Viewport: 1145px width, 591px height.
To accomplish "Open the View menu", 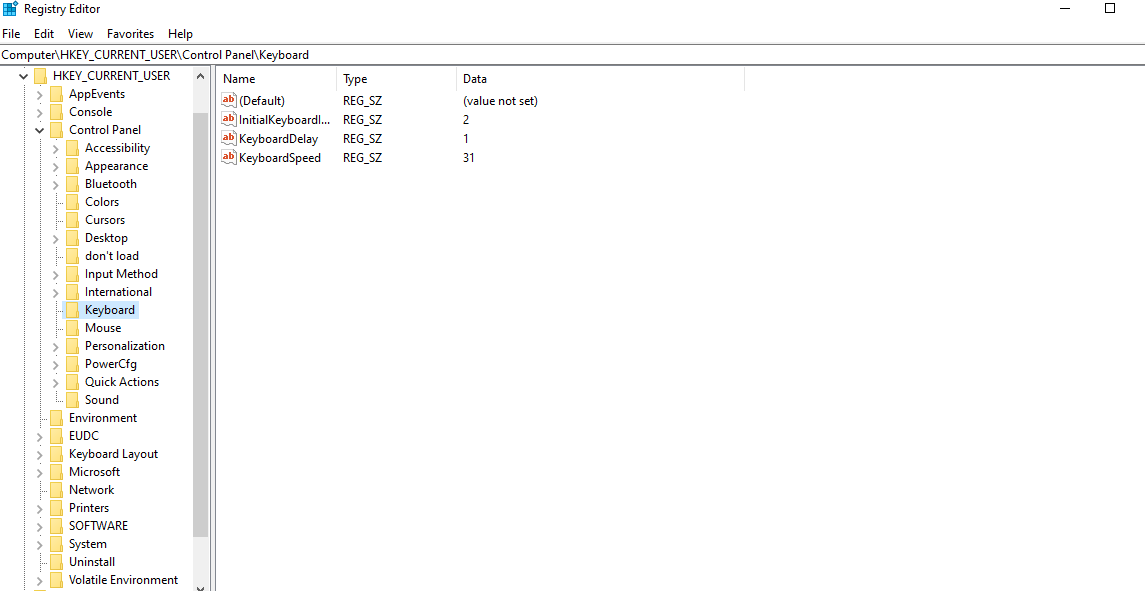I will click(x=80, y=34).
